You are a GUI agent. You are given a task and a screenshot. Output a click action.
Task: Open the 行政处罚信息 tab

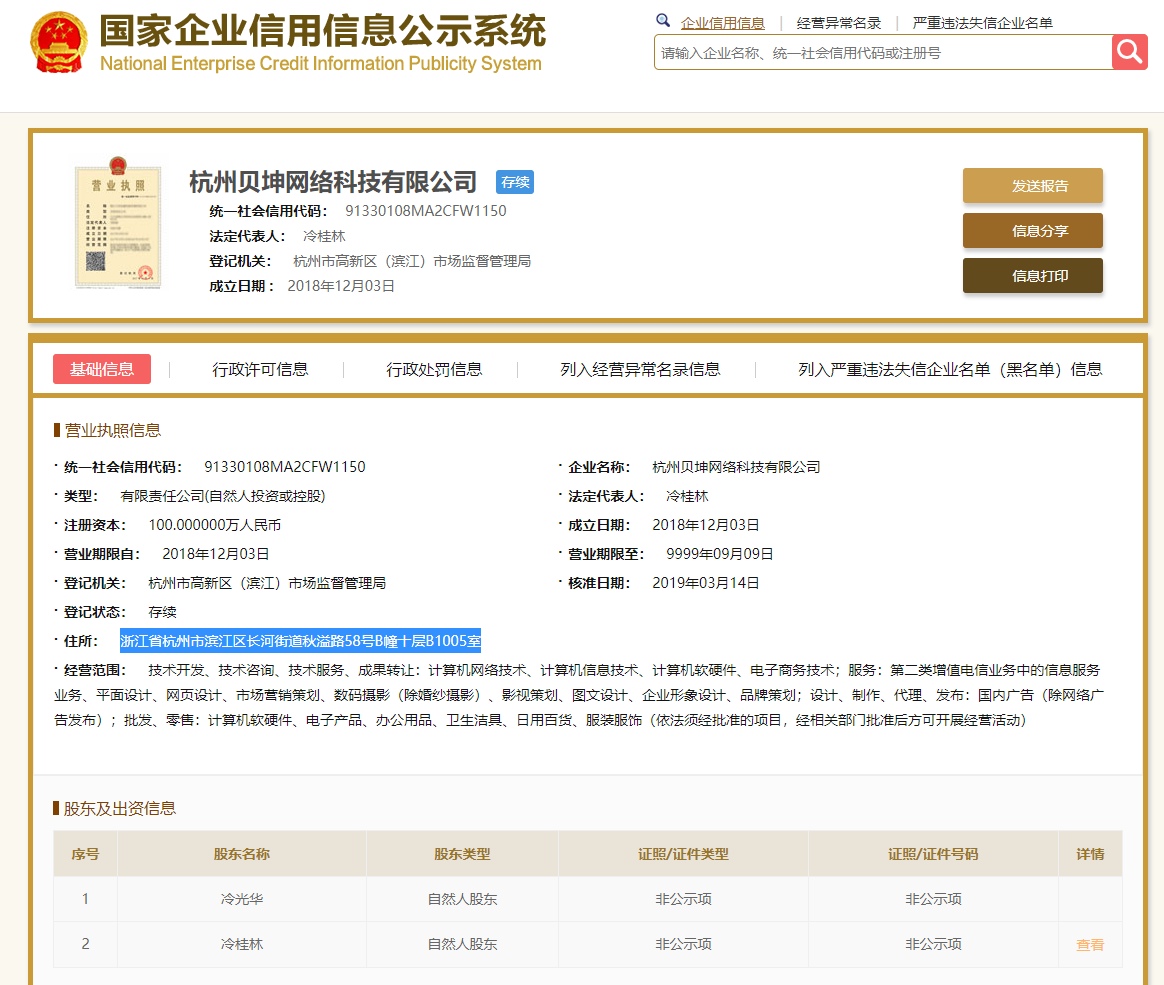coord(434,369)
